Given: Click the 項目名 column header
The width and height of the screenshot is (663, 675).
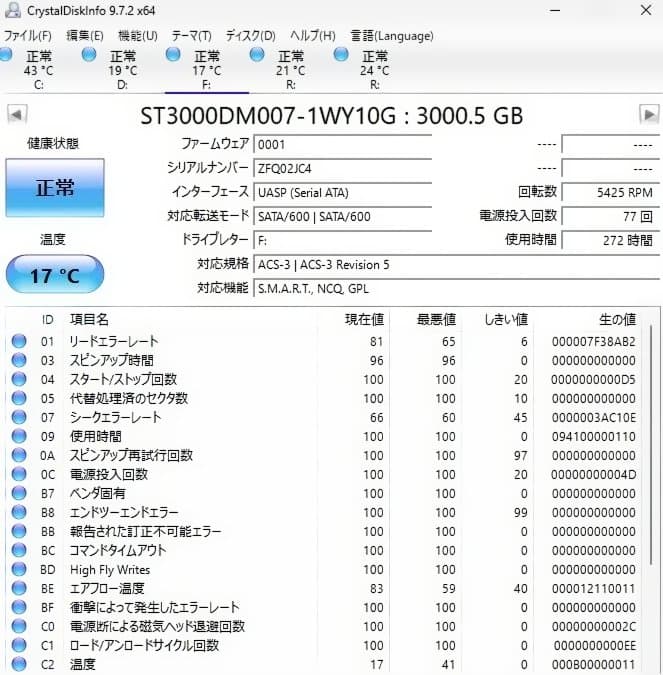Looking at the screenshot, I should coord(89,319).
